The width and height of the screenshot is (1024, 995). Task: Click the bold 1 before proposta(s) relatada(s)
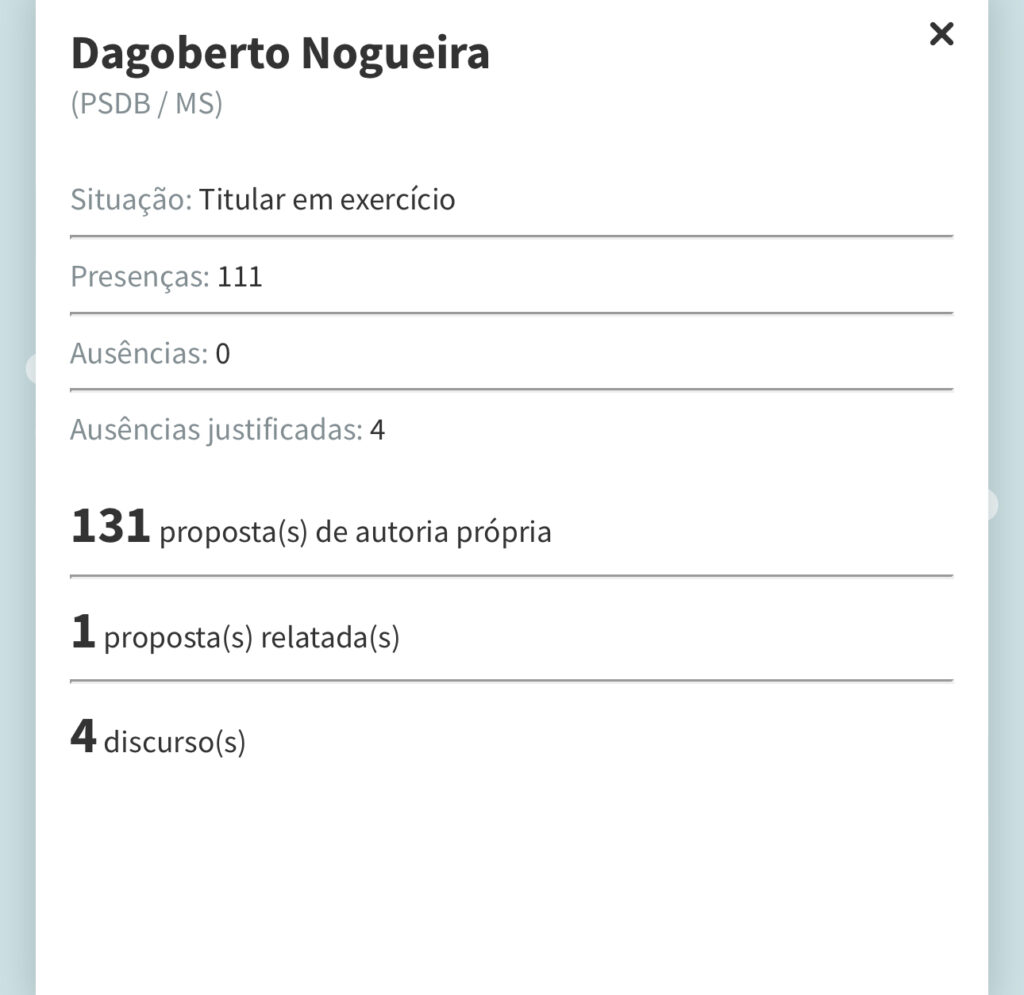[83, 632]
